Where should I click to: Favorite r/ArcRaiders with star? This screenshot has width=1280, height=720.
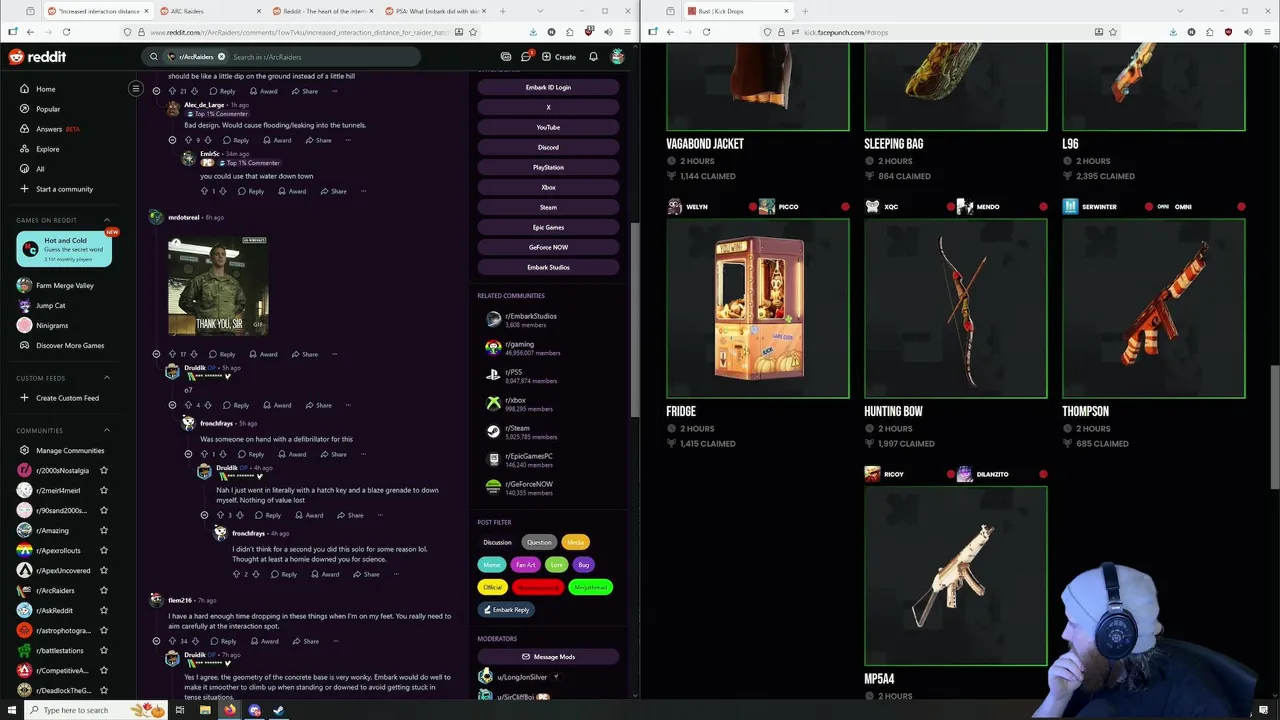(104, 590)
